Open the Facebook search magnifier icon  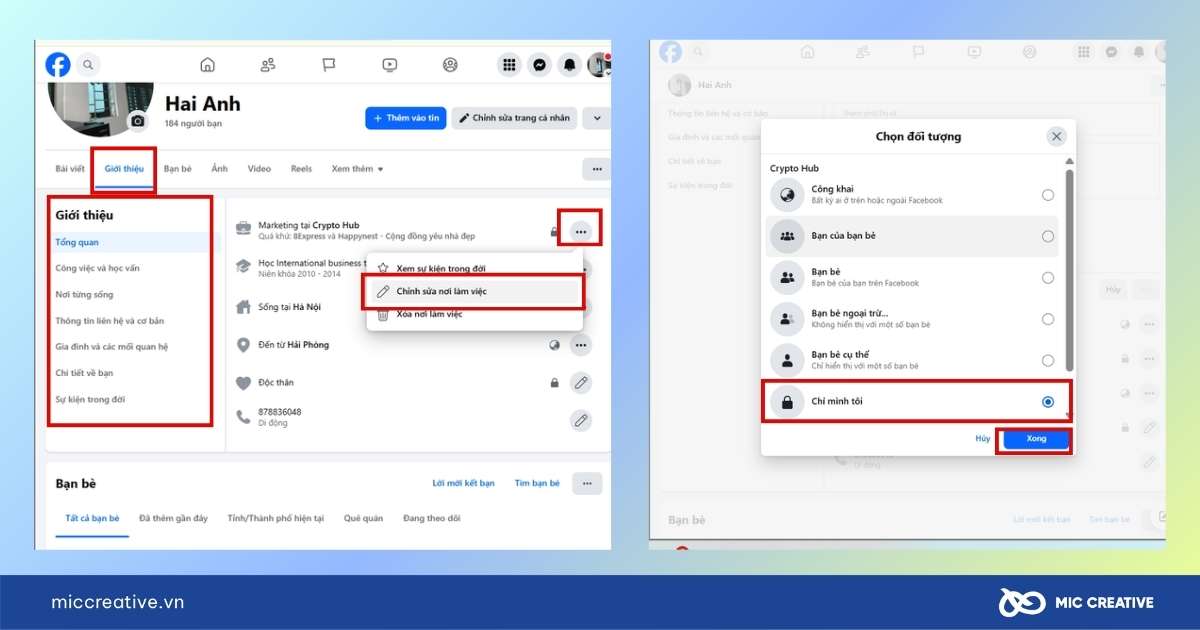click(x=88, y=65)
